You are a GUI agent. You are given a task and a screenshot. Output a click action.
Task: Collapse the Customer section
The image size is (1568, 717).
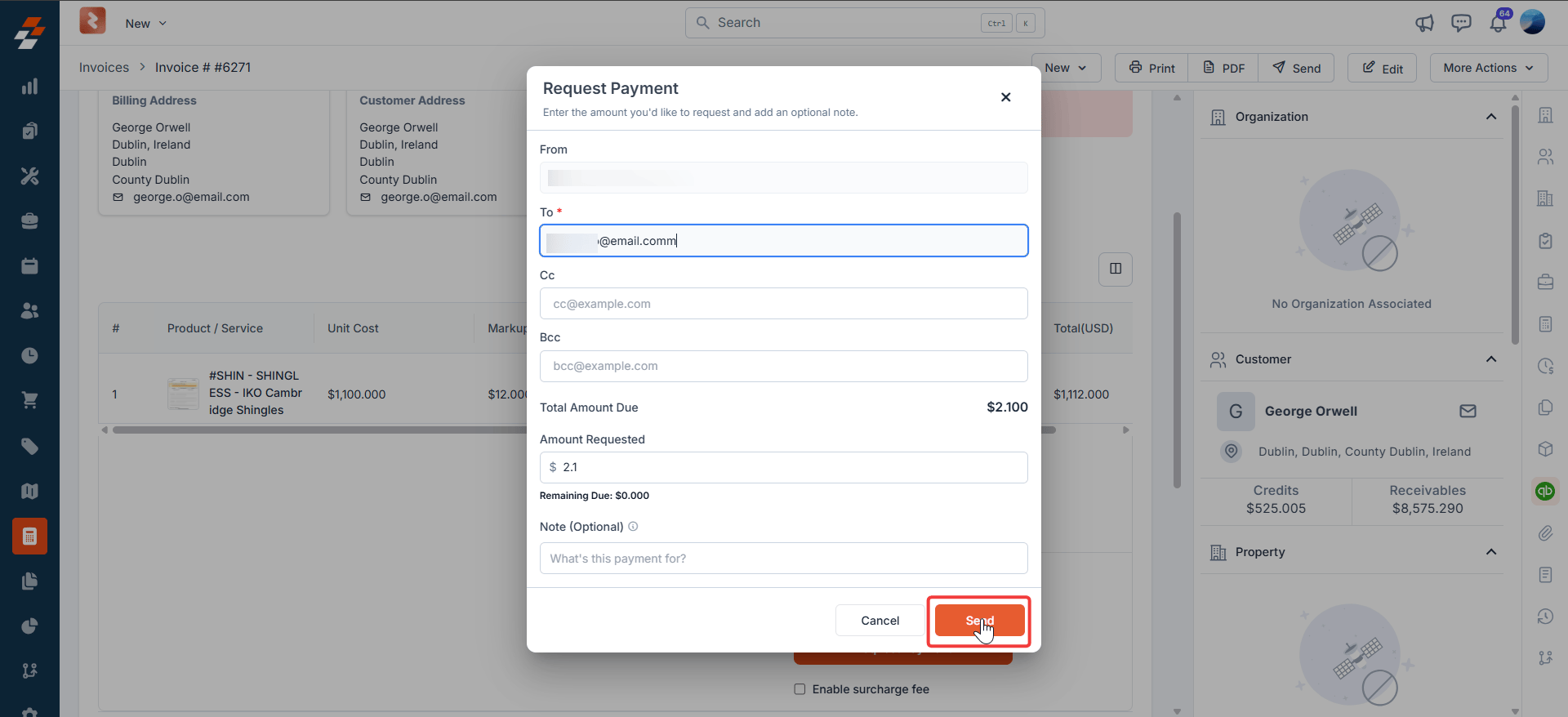coord(1491,359)
